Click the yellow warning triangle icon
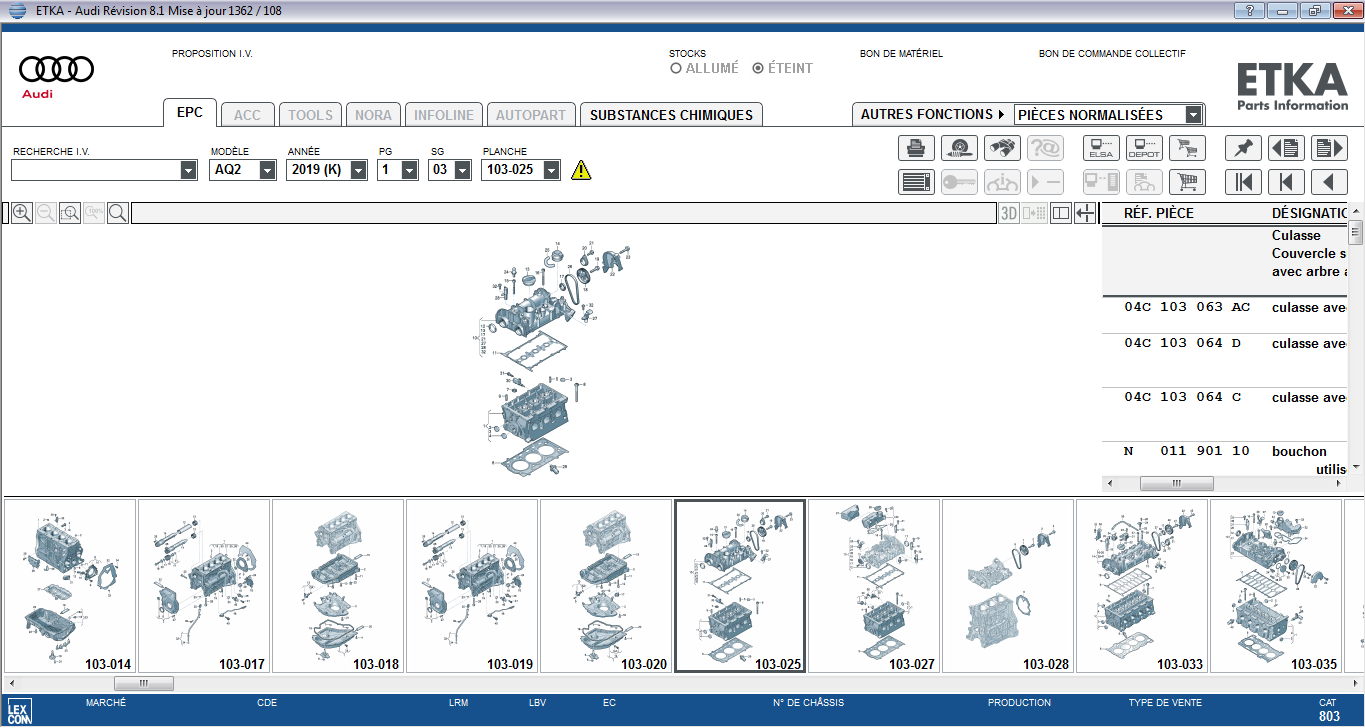 tap(581, 170)
